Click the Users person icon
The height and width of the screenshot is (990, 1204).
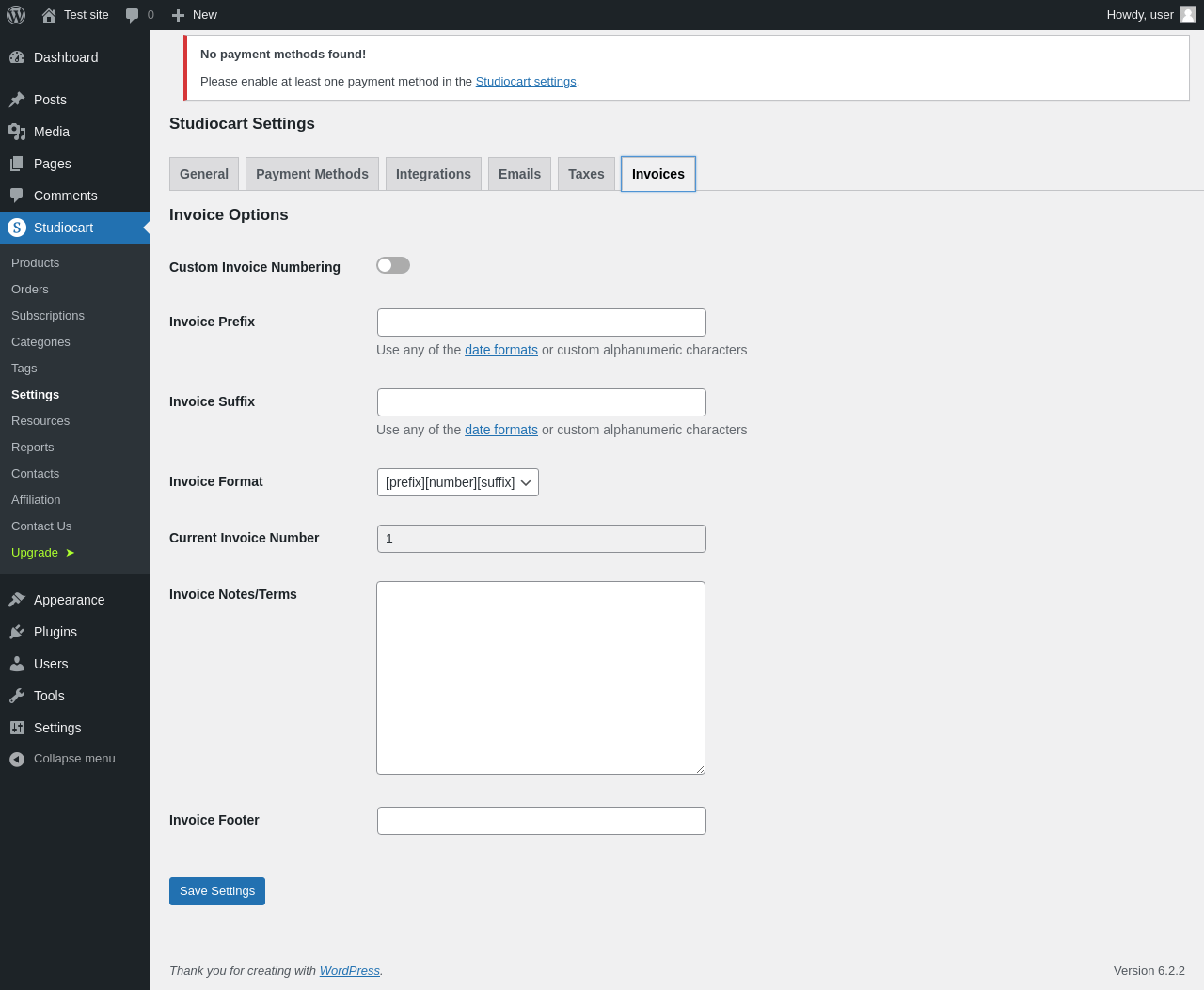pos(17,664)
